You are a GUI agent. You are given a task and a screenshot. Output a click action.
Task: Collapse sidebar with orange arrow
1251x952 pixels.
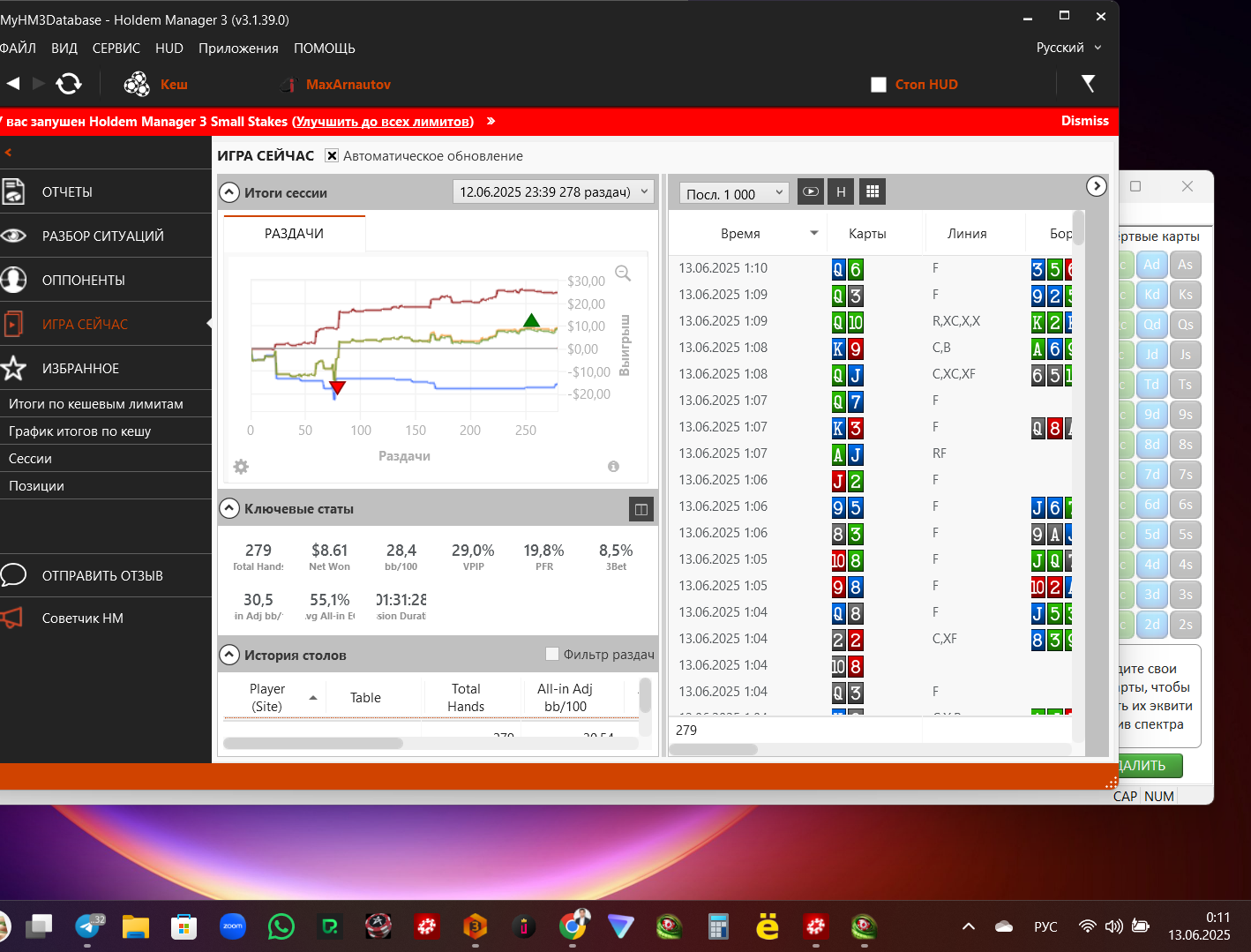click(8, 153)
